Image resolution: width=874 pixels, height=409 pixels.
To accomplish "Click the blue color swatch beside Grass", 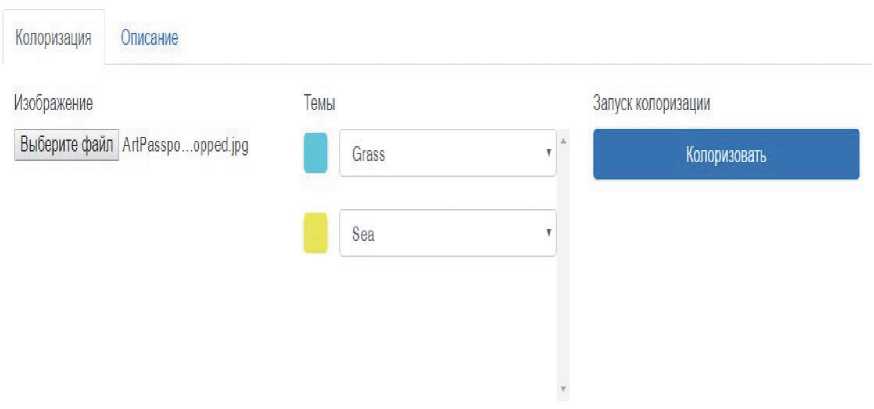I will pos(315,155).
